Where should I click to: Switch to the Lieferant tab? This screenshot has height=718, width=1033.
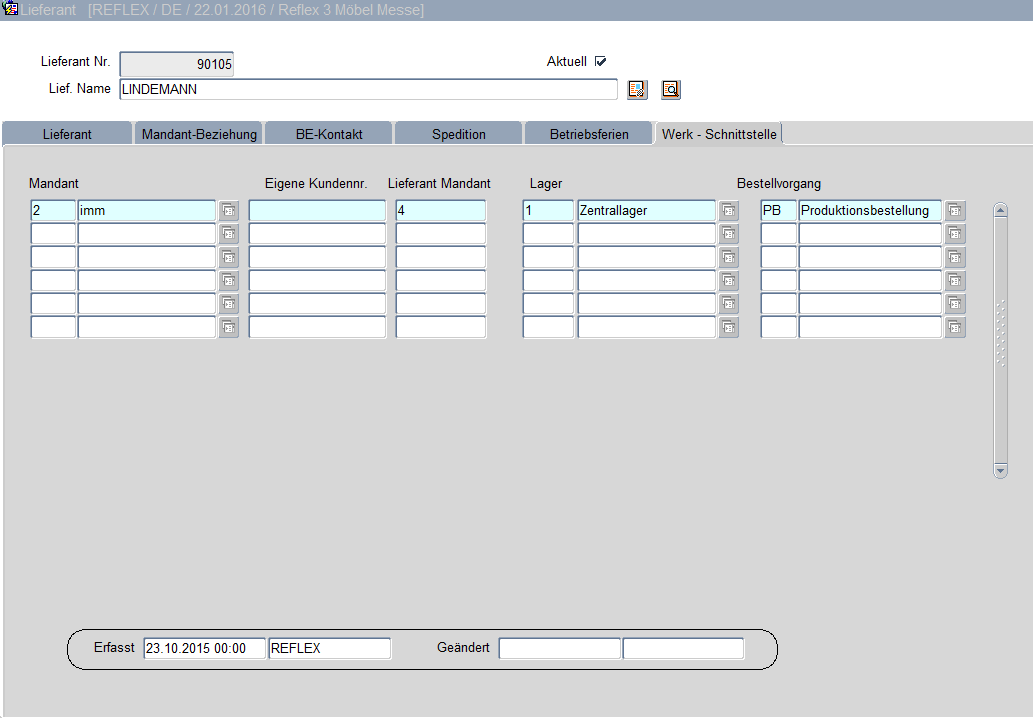67,134
